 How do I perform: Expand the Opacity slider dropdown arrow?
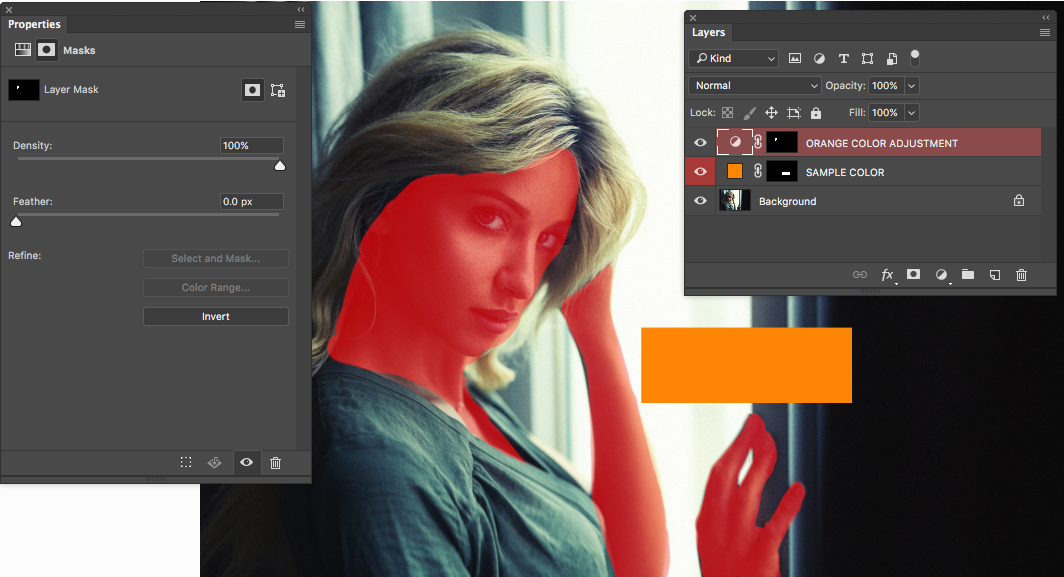(911, 86)
